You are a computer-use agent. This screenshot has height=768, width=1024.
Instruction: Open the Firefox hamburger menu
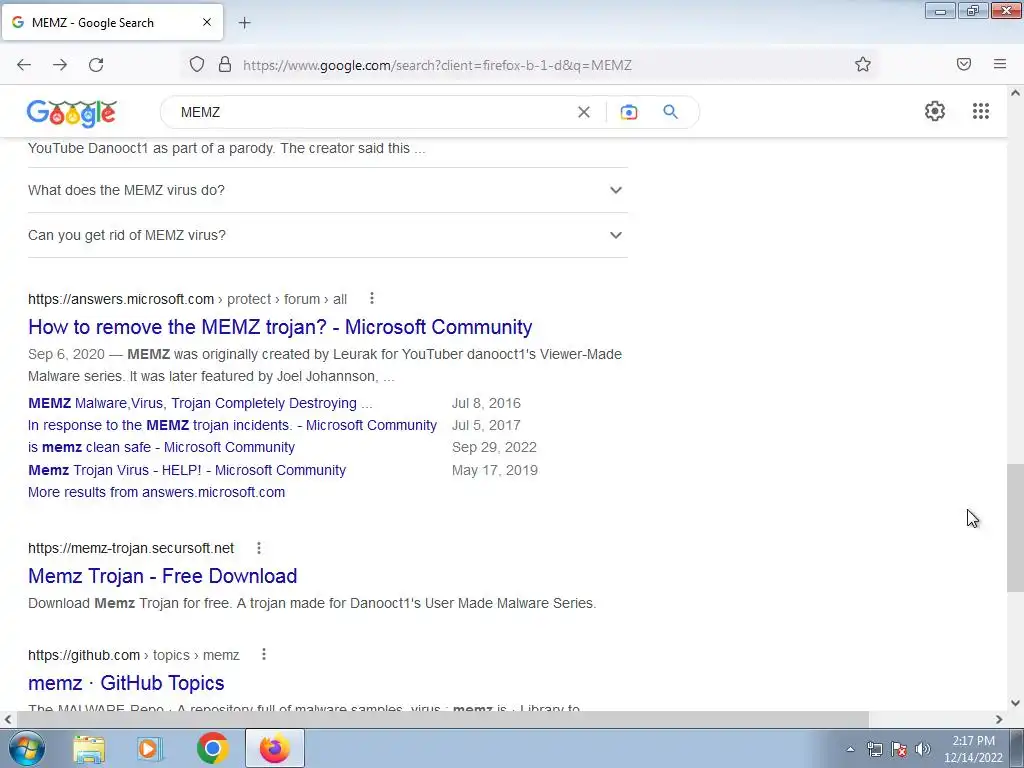[1000, 64]
